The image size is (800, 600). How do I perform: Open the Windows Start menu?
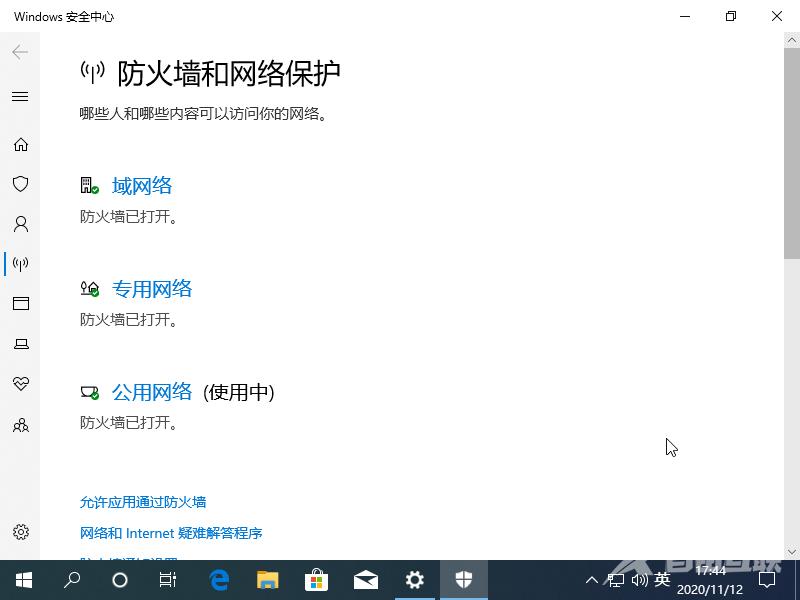[x=23, y=580]
